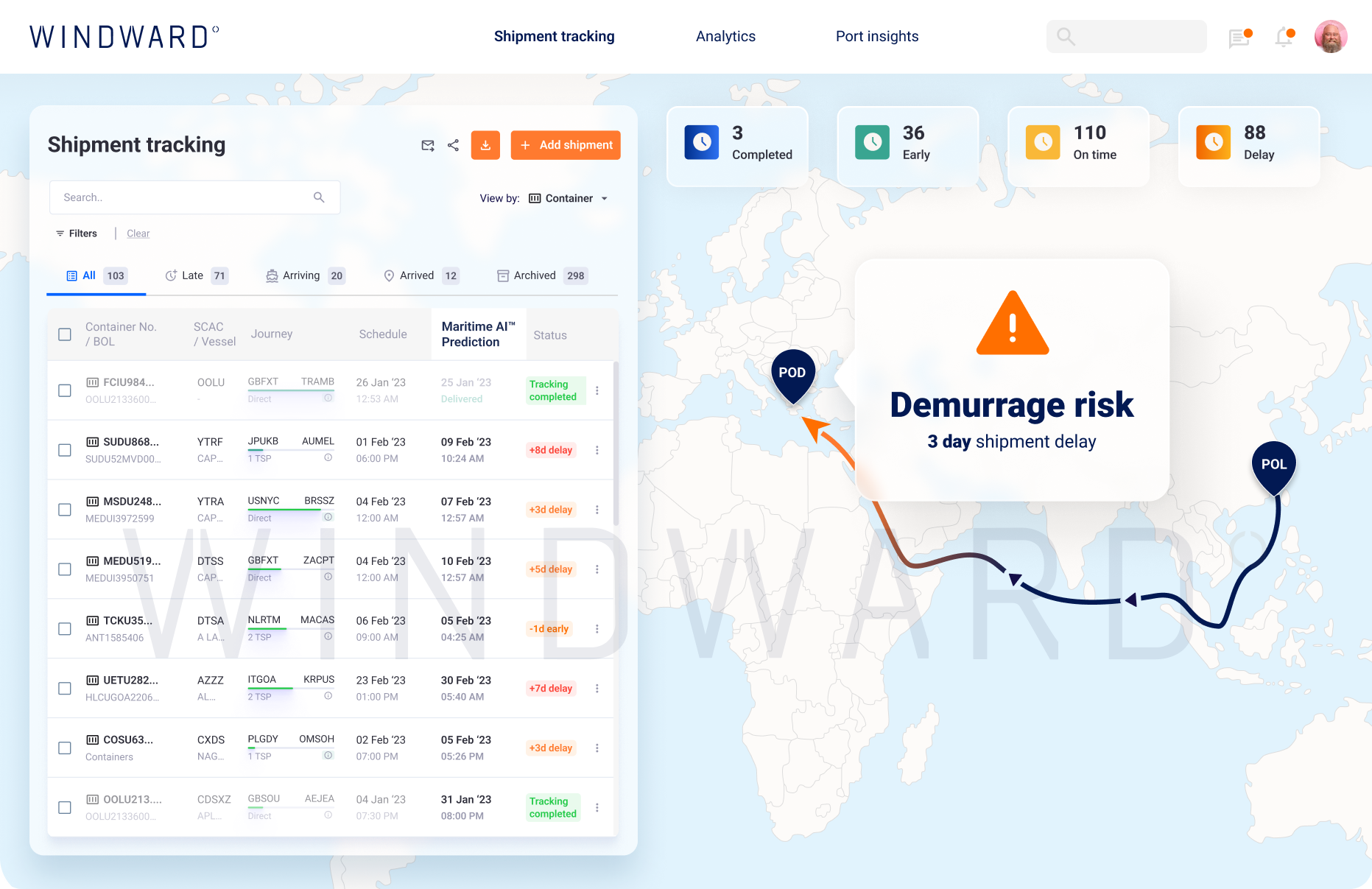This screenshot has width=1372, height=889.
Task: Click the +8d delay status badge
Action: pyautogui.click(x=551, y=450)
